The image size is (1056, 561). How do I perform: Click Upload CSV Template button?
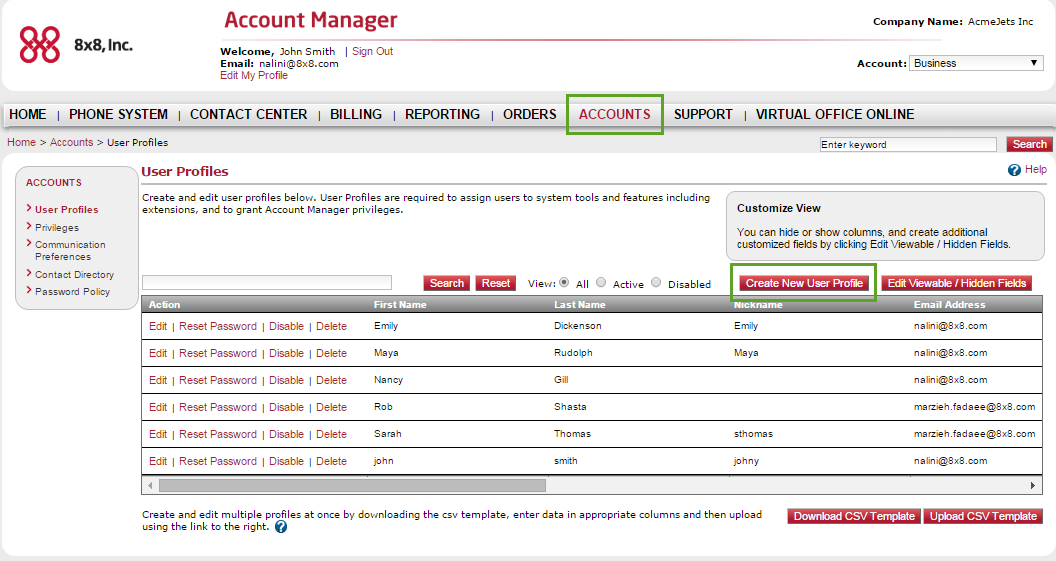tap(983, 516)
